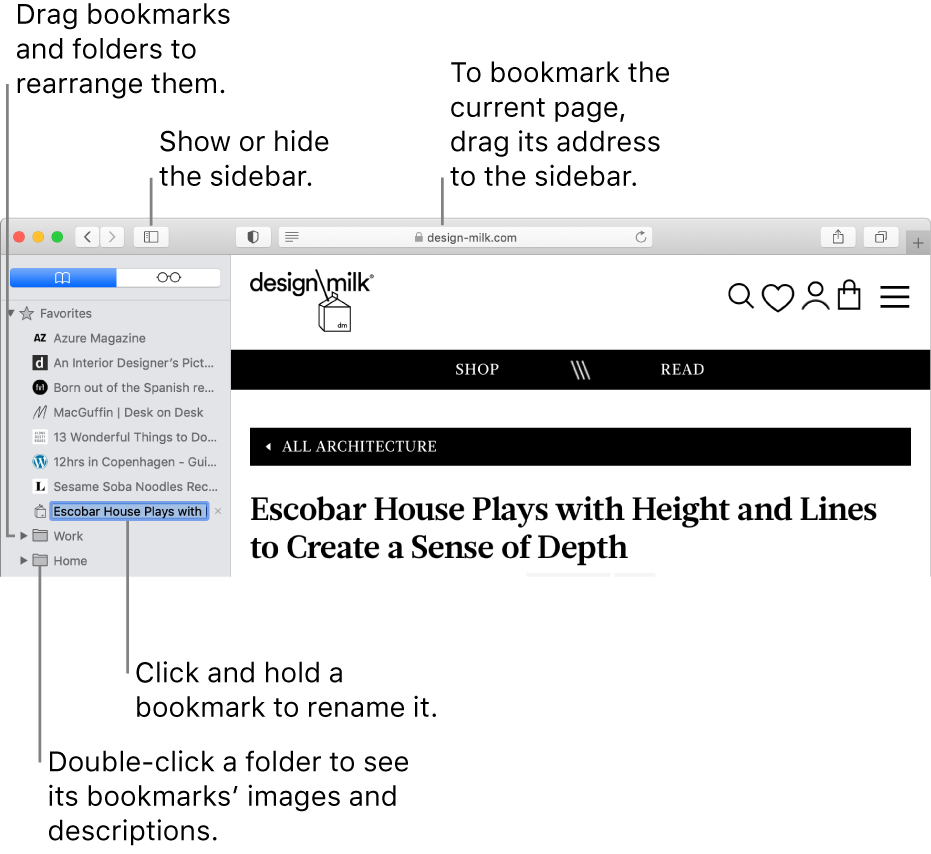This screenshot has width=931, height=854.
Task: Open the privacy report shield icon
Action: coord(253,237)
